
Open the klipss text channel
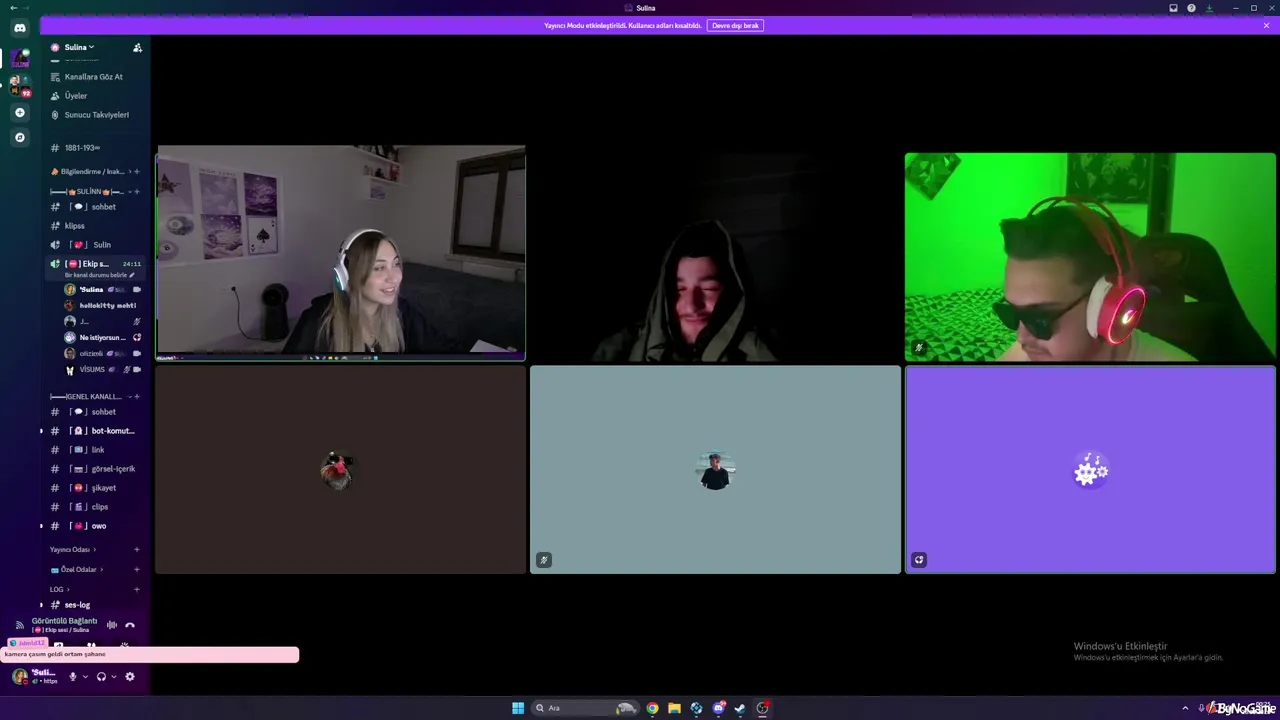(x=75, y=226)
